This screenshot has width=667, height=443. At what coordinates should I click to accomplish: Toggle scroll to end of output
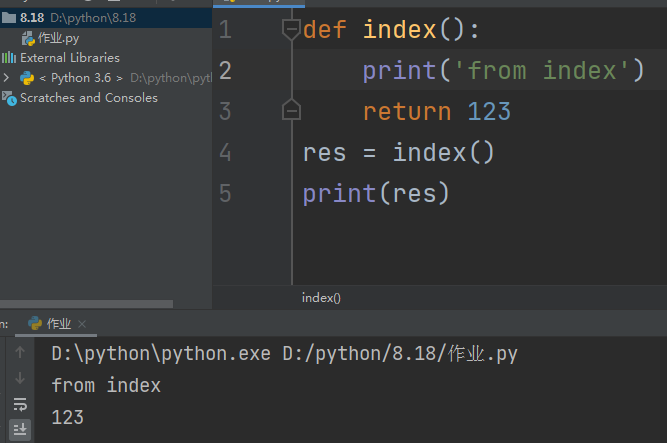coord(20,429)
